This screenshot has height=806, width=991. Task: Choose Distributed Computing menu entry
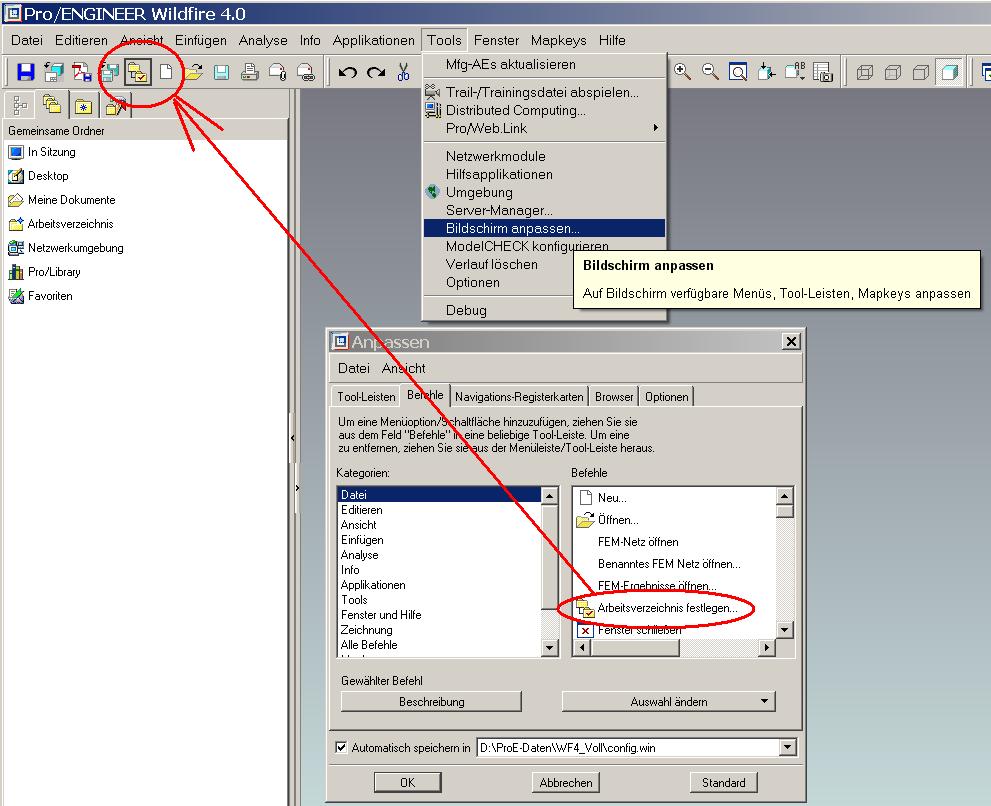point(515,111)
